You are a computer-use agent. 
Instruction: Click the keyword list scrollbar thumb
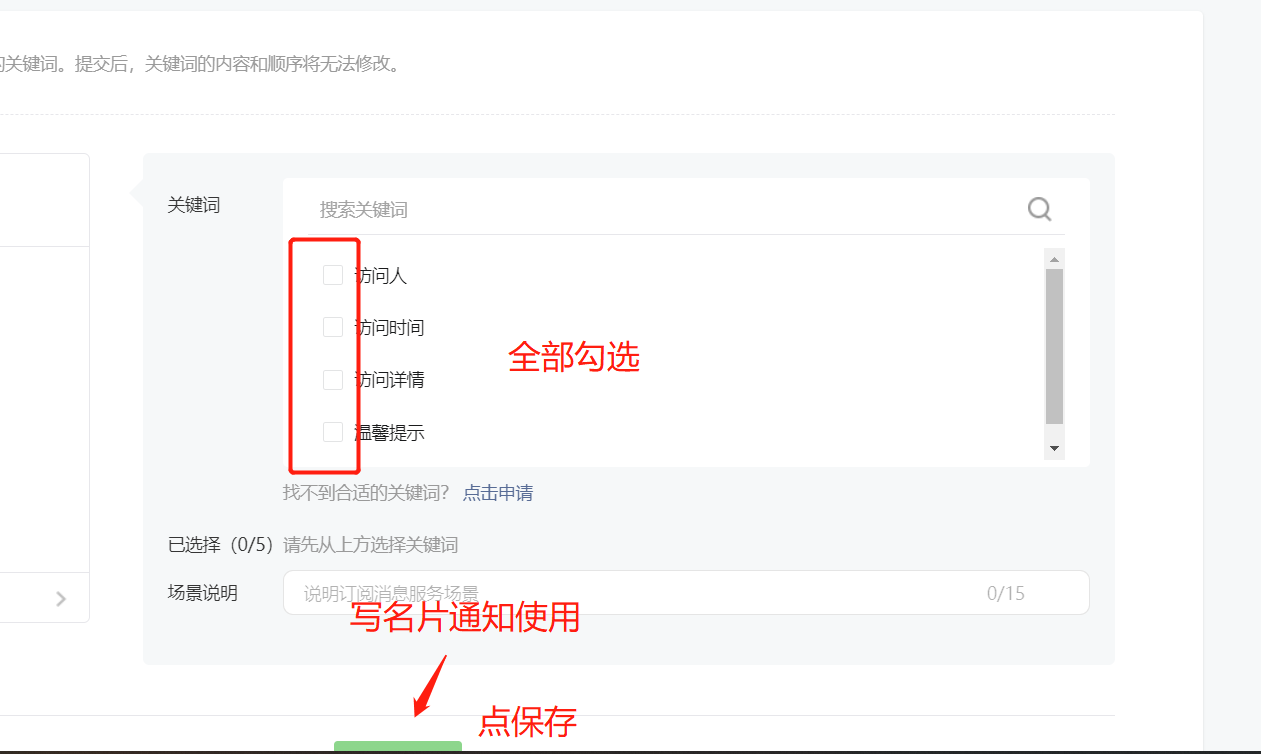[1054, 346]
